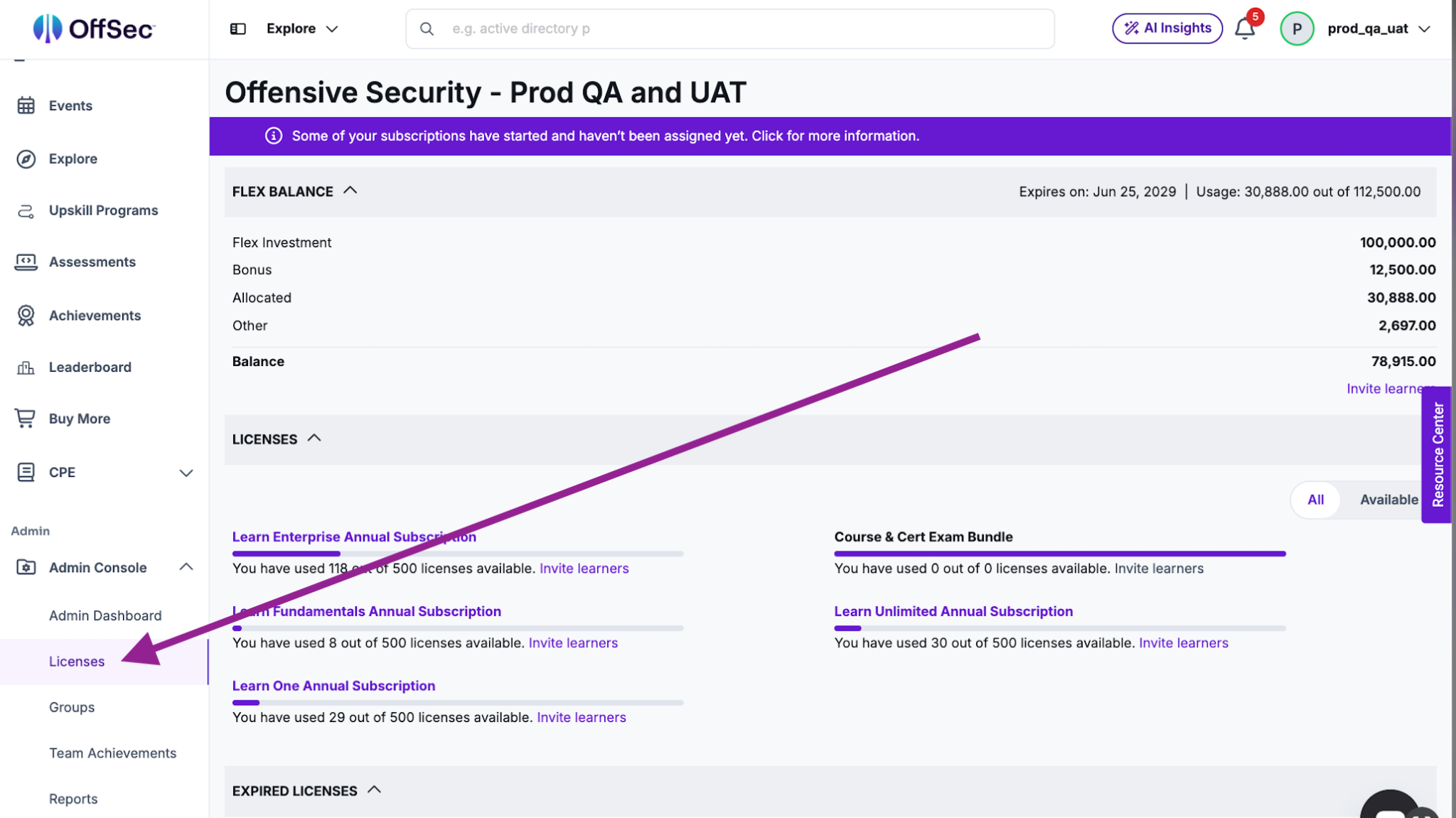Click the Leaderboard chart icon

click(26, 367)
